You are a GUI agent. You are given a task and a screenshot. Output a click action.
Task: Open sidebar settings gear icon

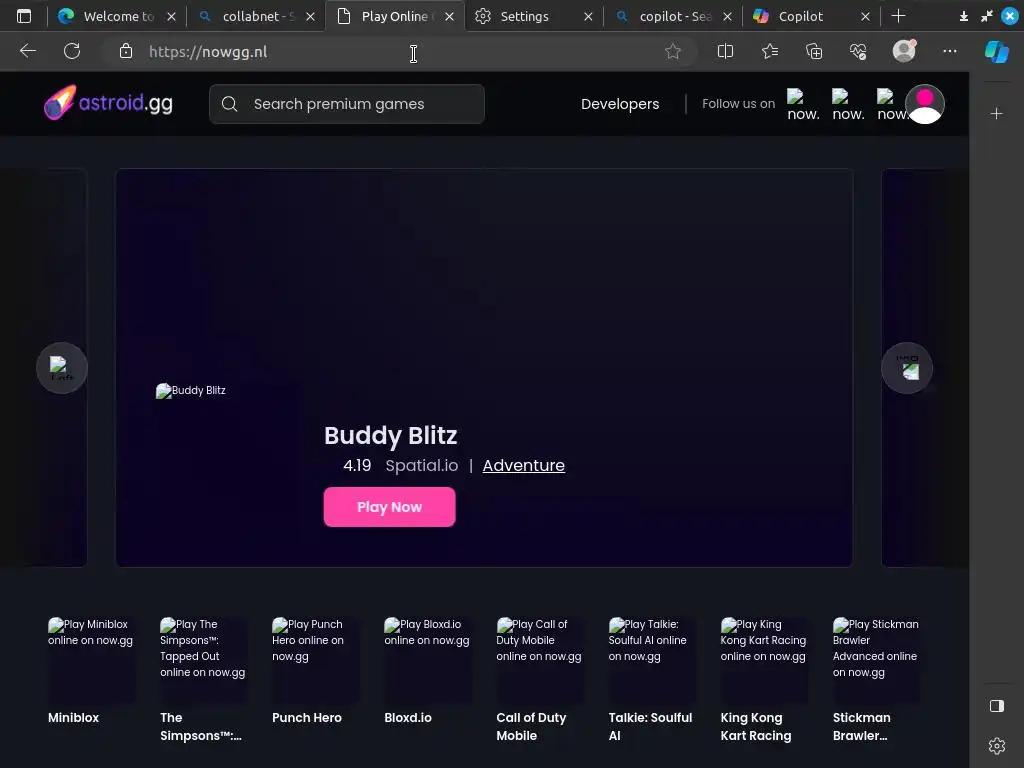[x=997, y=745]
